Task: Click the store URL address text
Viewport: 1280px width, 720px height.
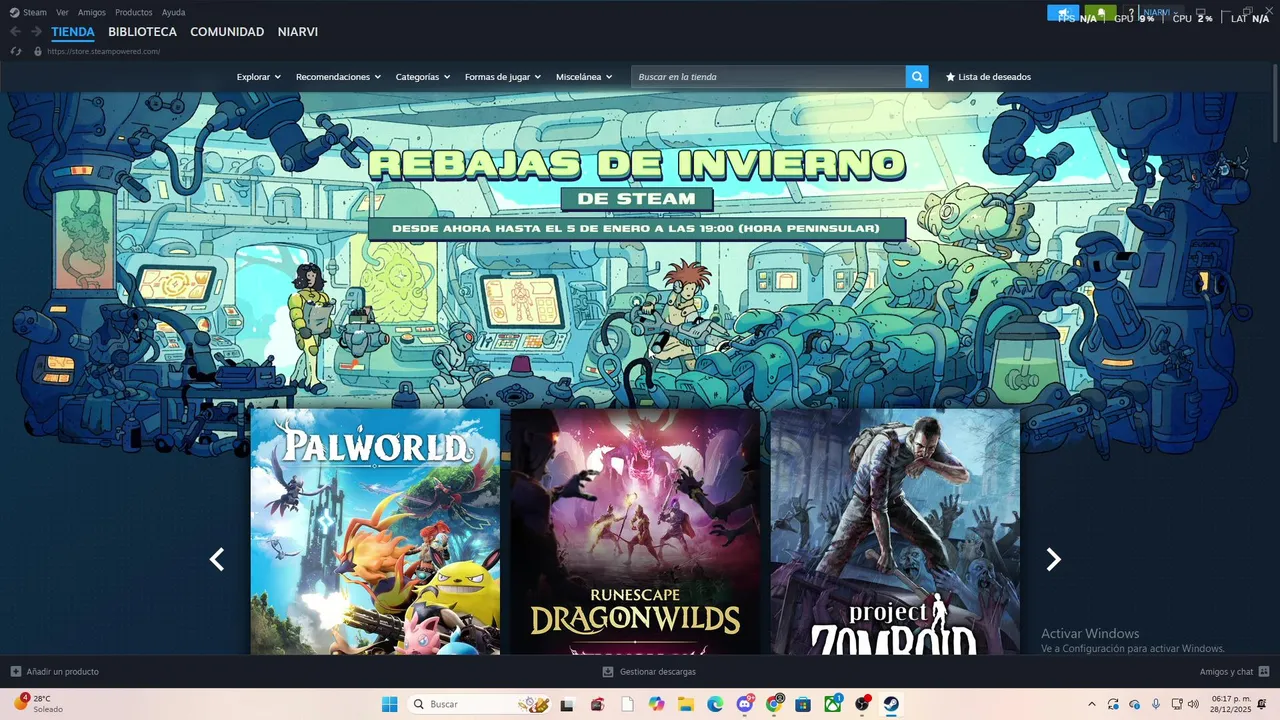Action: coord(104,51)
